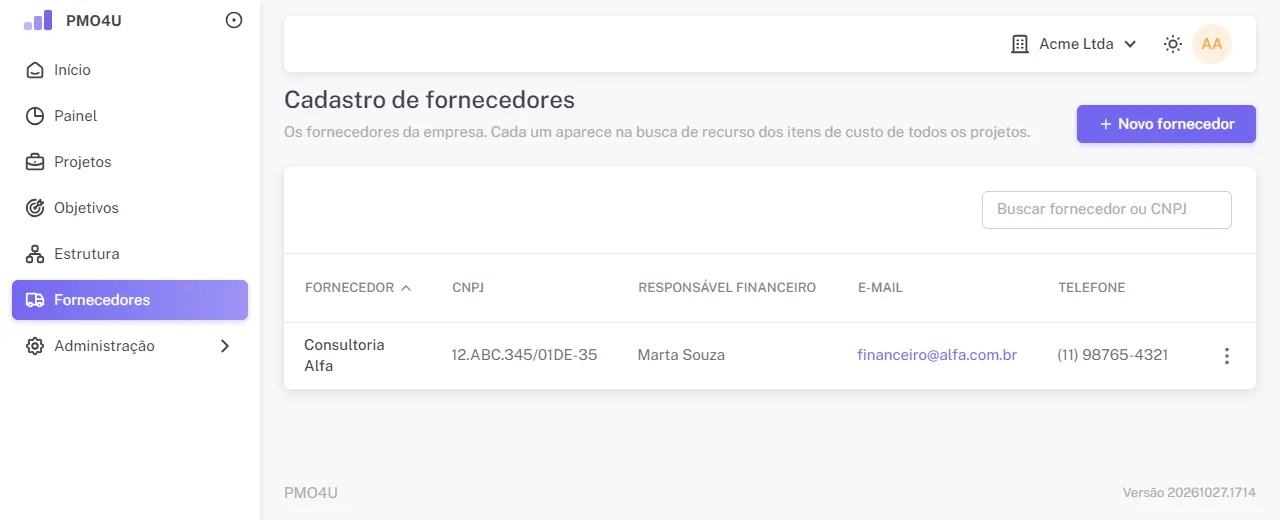
Task: Focus the Buscar fornecedor ou CNPJ field
Action: [1107, 210]
